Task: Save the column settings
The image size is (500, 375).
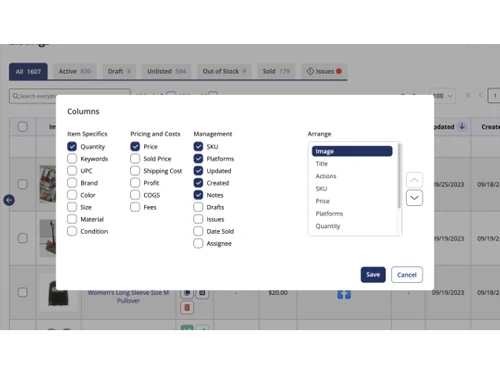Action: point(373,275)
